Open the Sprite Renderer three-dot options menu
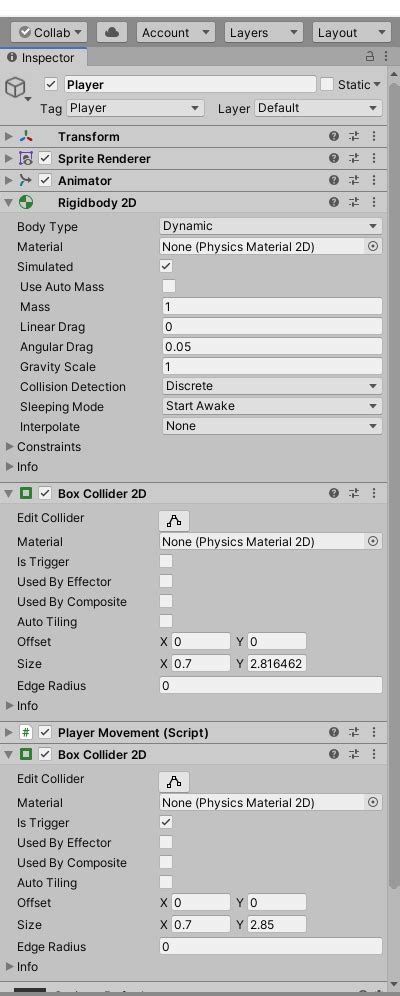Viewport: 400px width, 996px height. pos(374,158)
